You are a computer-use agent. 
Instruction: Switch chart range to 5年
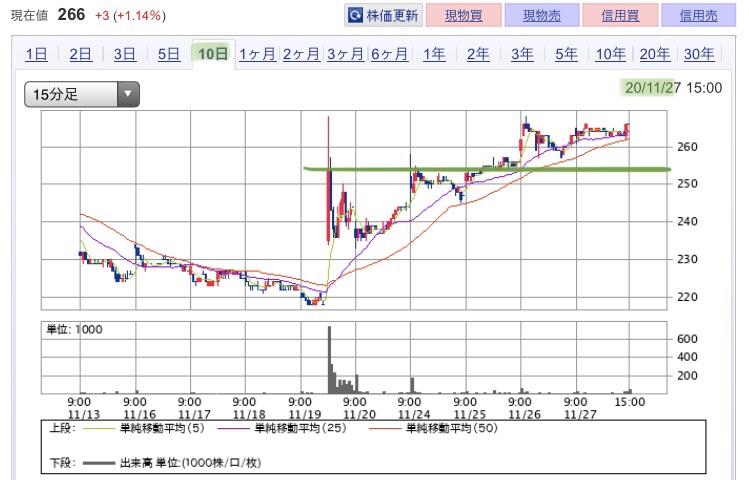(566, 54)
